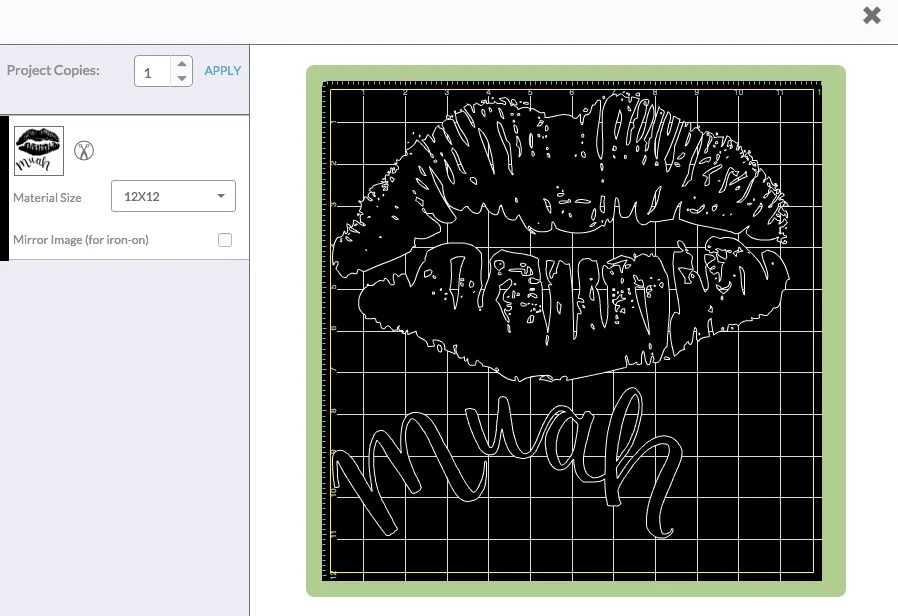Click APPLY next to Project Copies
This screenshot has height=616, width=898.
pyautogui.click(x=223, y=70)
